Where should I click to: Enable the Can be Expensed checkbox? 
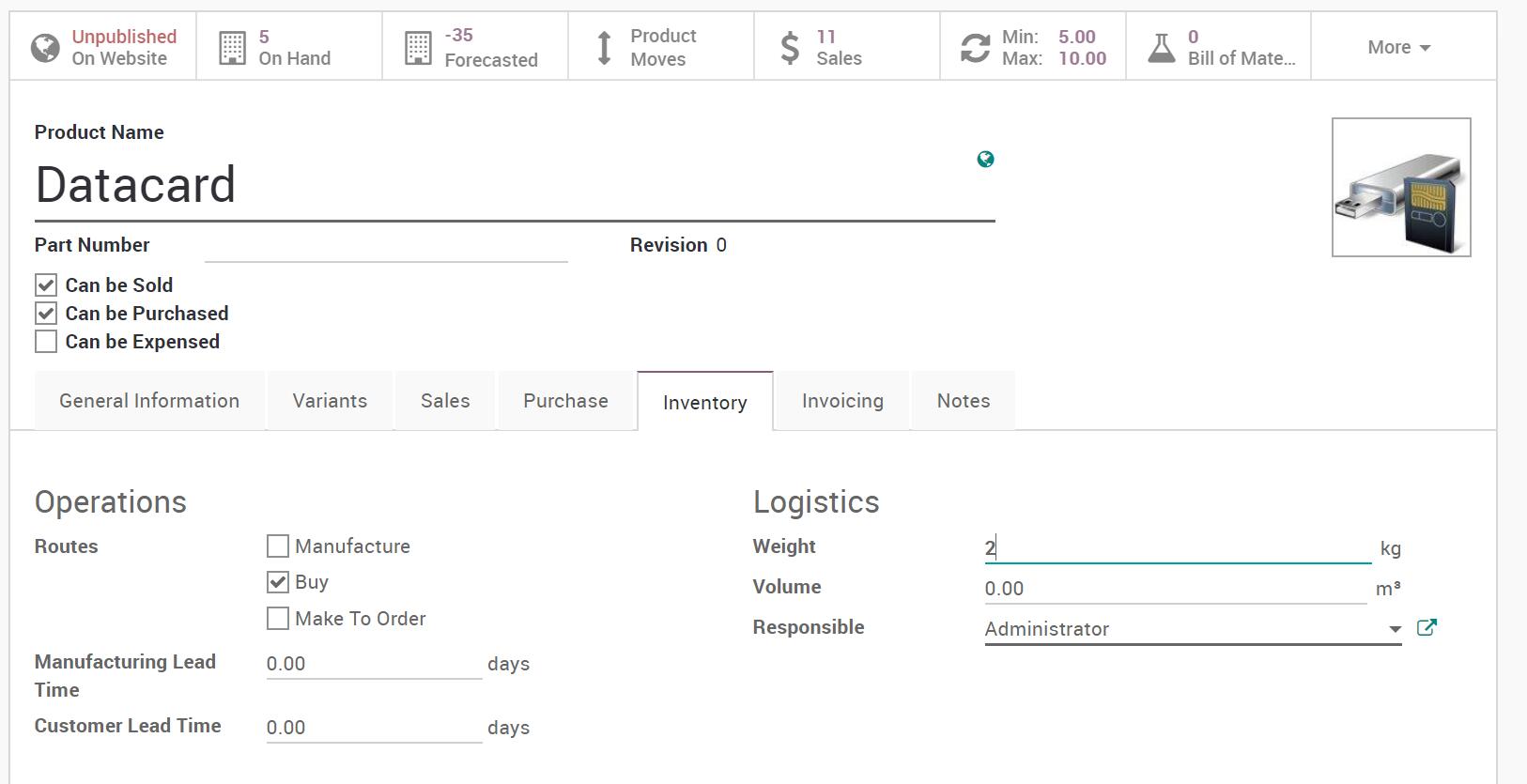point(46,342)
